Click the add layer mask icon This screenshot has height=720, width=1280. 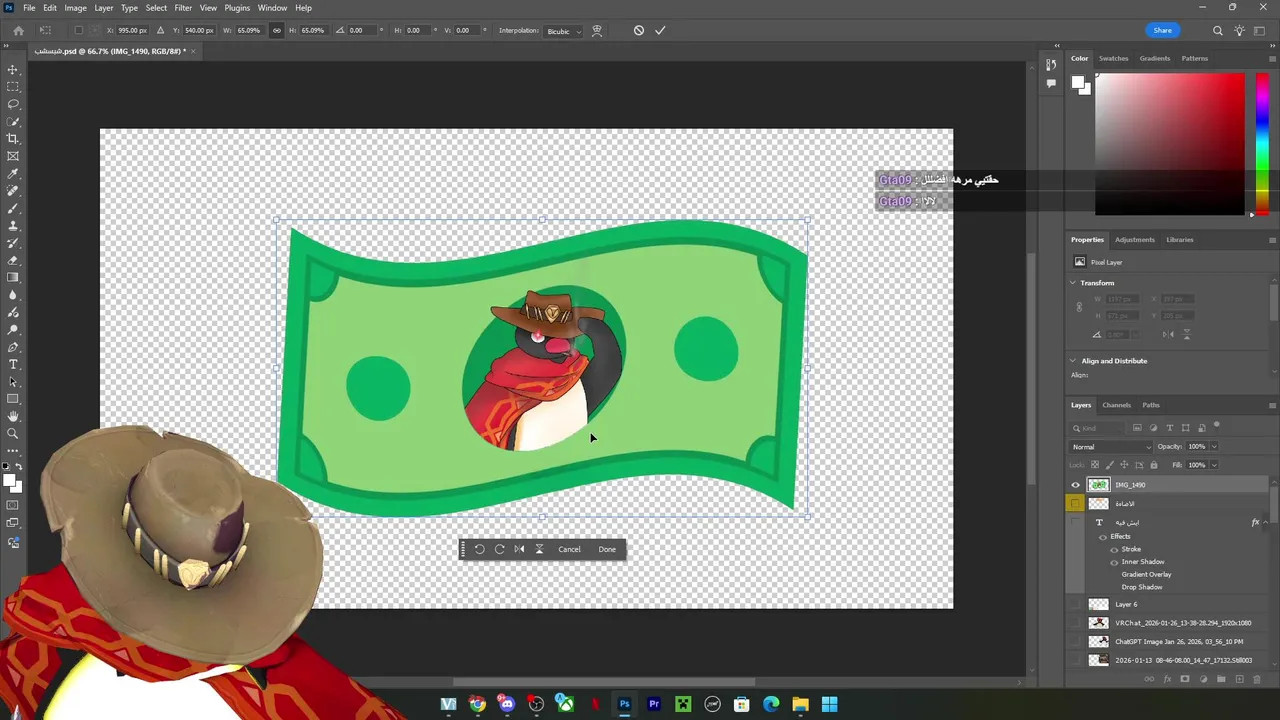(1185, 679)
